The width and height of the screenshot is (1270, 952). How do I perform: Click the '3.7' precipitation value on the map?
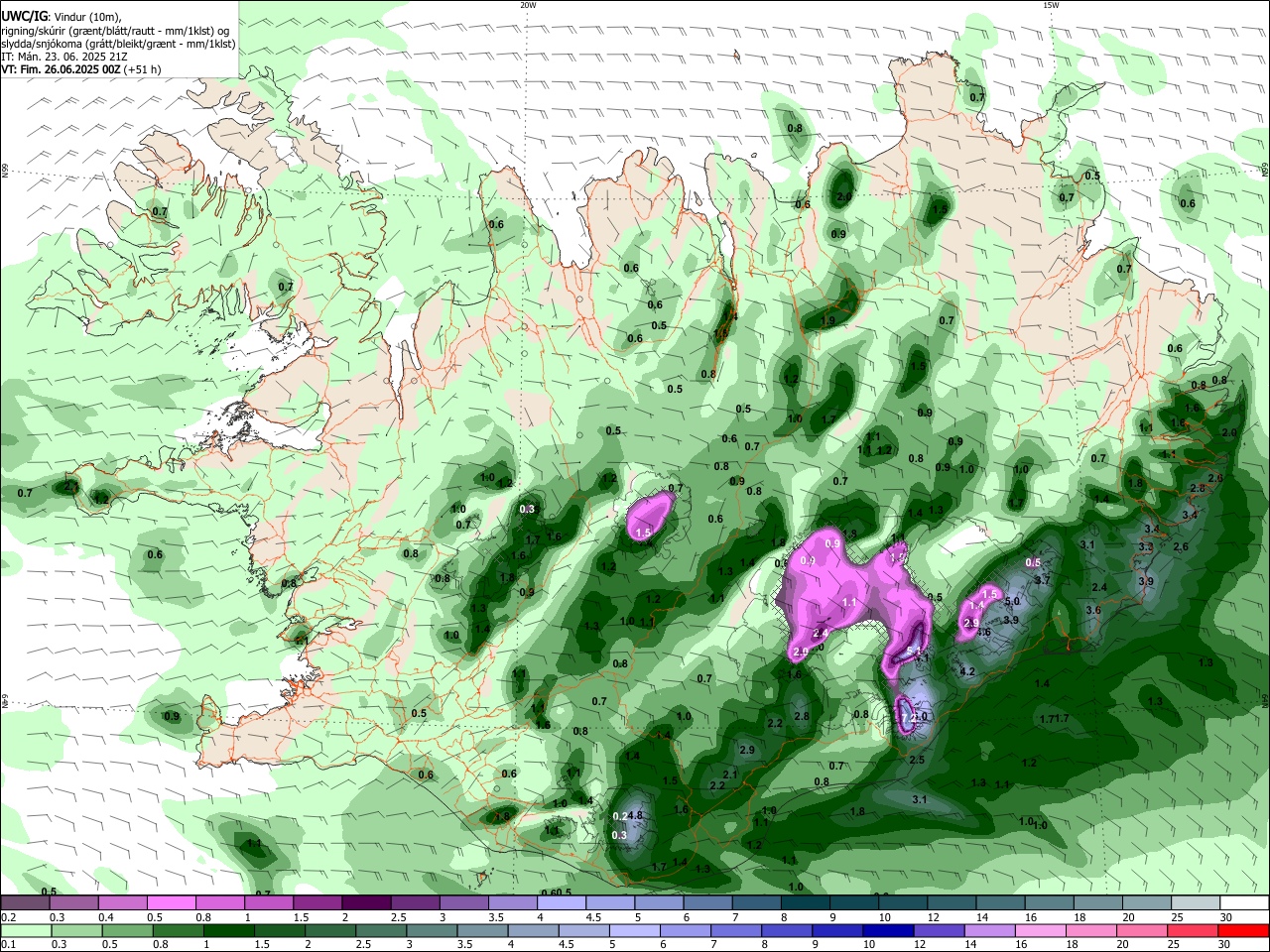[x=1042, y=579]
